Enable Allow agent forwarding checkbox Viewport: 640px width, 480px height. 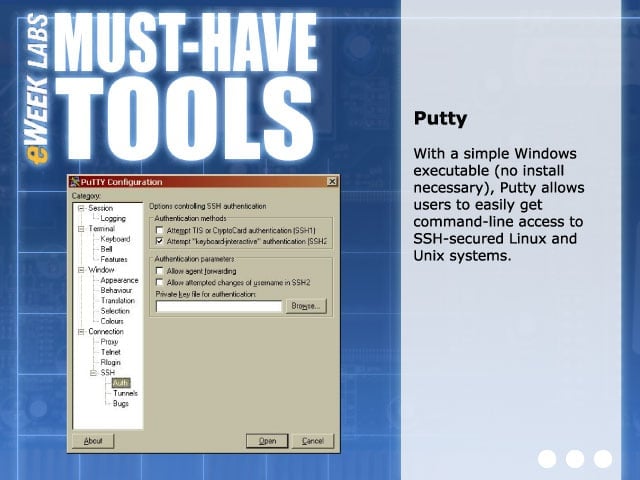160,271
